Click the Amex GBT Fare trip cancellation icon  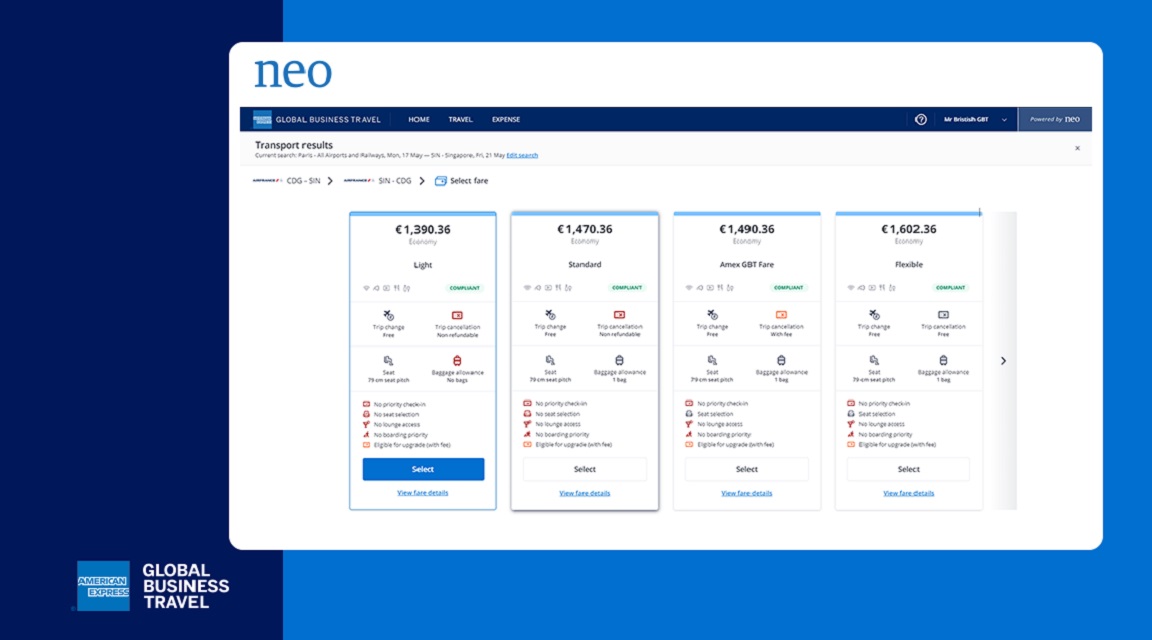781,314
